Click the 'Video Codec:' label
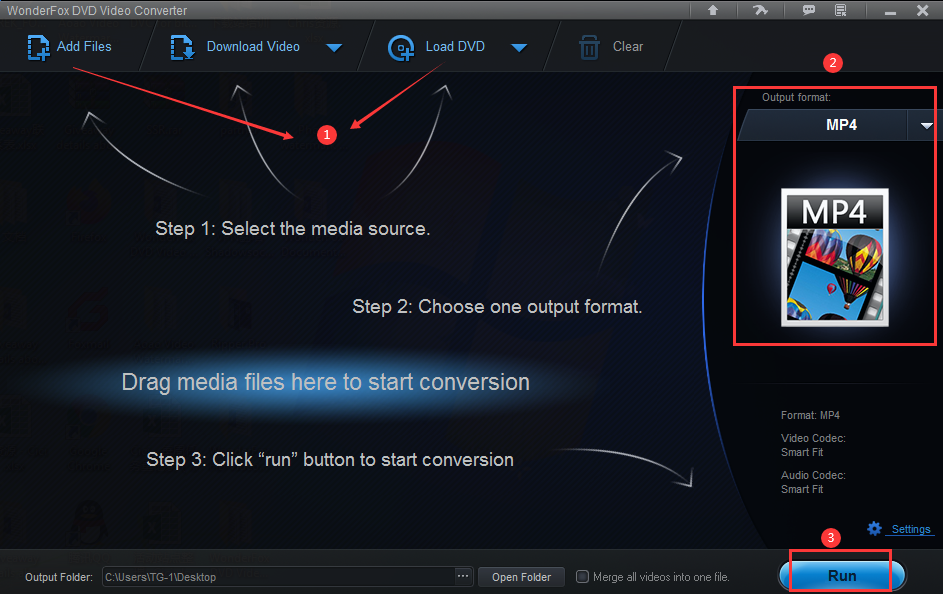Viewport: 943px width, 594px height. coord(813,438)
